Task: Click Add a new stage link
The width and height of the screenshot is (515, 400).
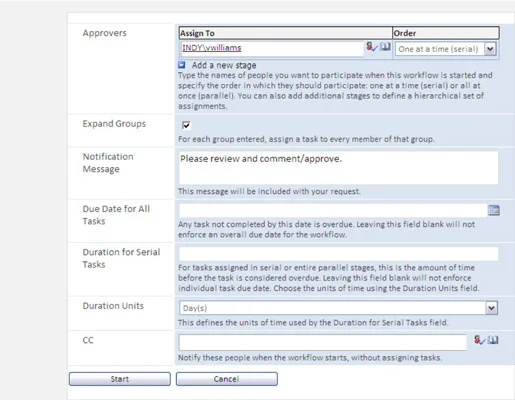Action: click(224, 65)
